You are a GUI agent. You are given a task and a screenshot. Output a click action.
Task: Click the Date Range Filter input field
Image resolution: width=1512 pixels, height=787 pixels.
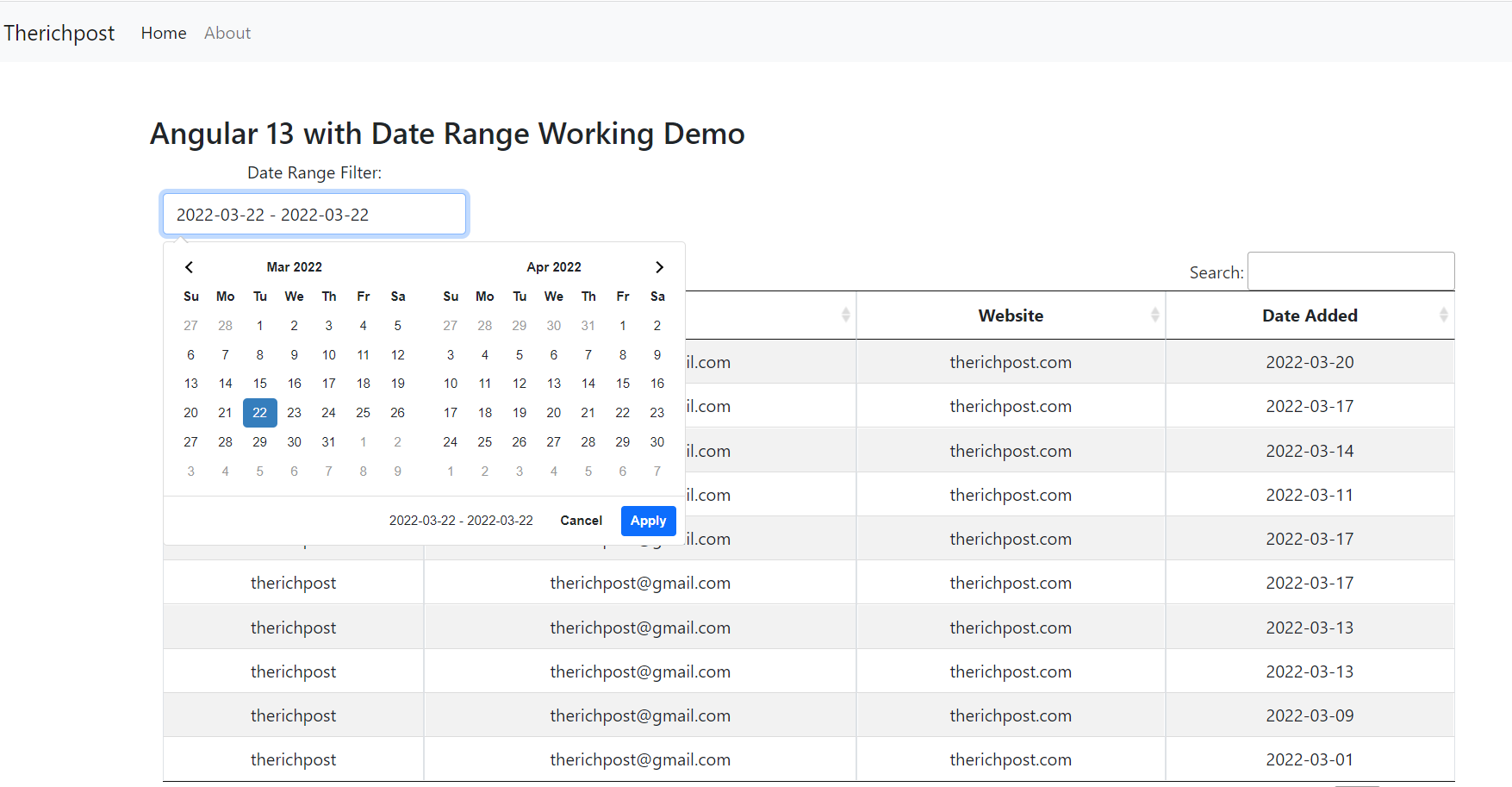click(314, 214)
